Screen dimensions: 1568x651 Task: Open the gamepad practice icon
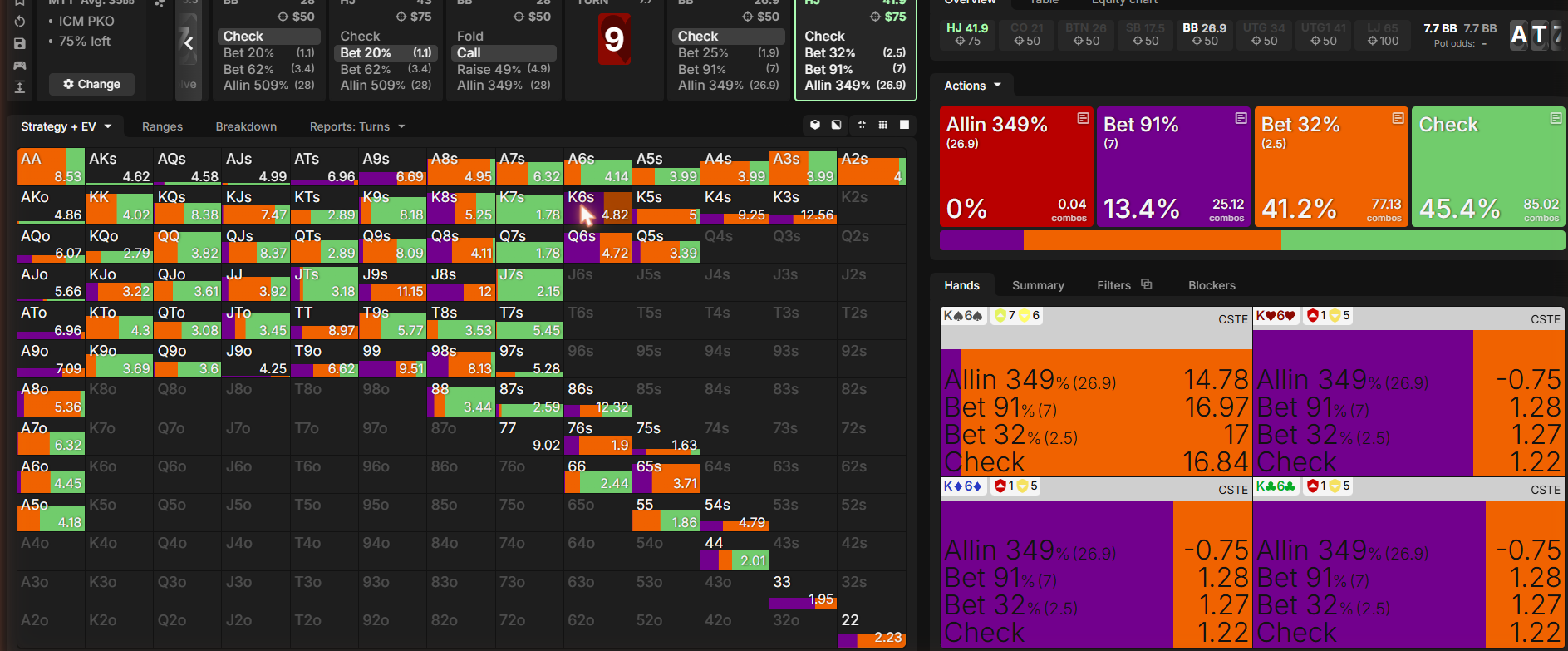[20, 65]
